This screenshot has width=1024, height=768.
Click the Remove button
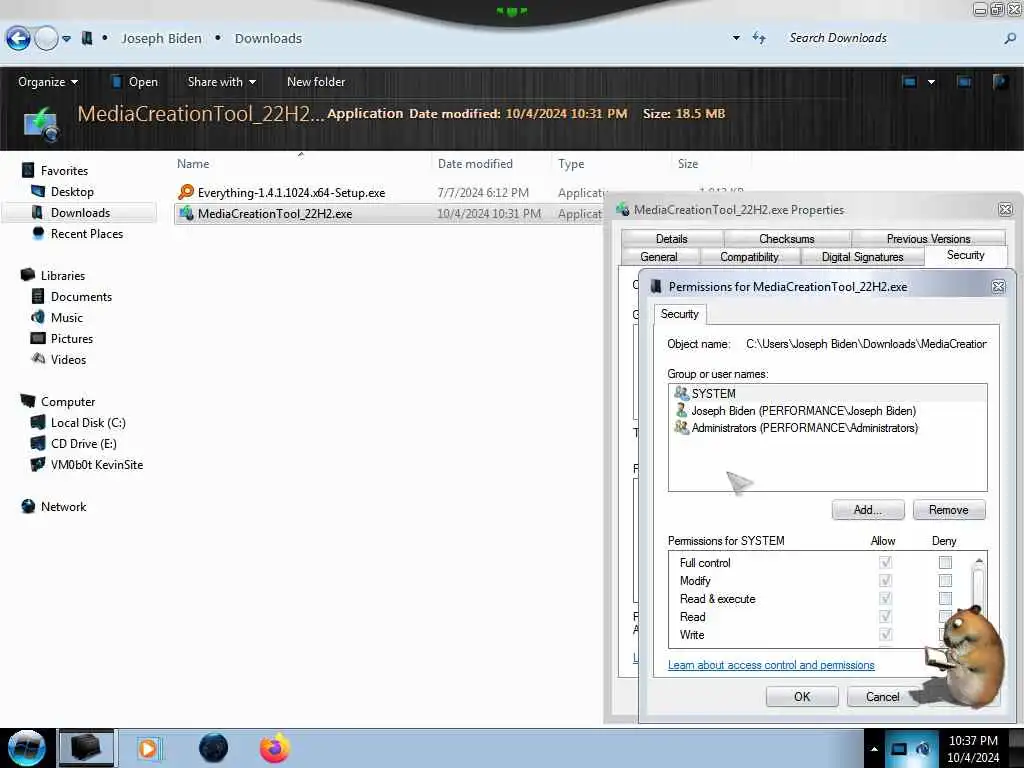tap(948, 510)
